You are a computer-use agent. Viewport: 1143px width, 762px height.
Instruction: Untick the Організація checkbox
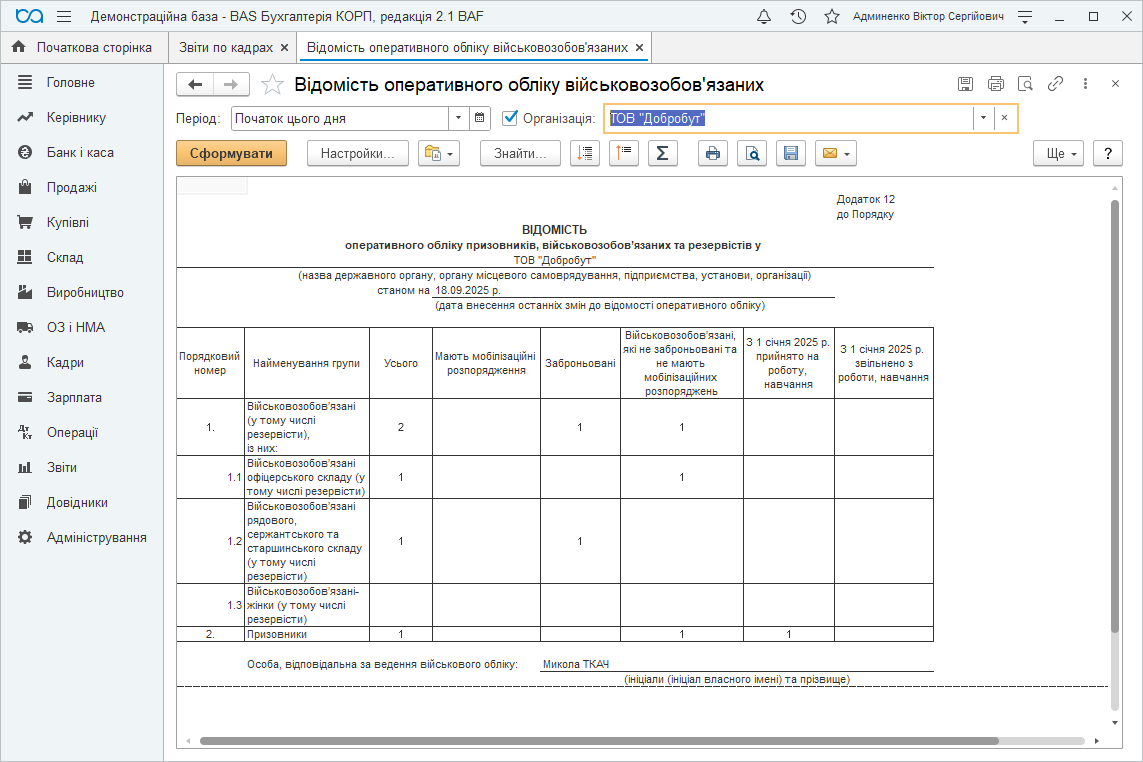[x=510, y=118]
